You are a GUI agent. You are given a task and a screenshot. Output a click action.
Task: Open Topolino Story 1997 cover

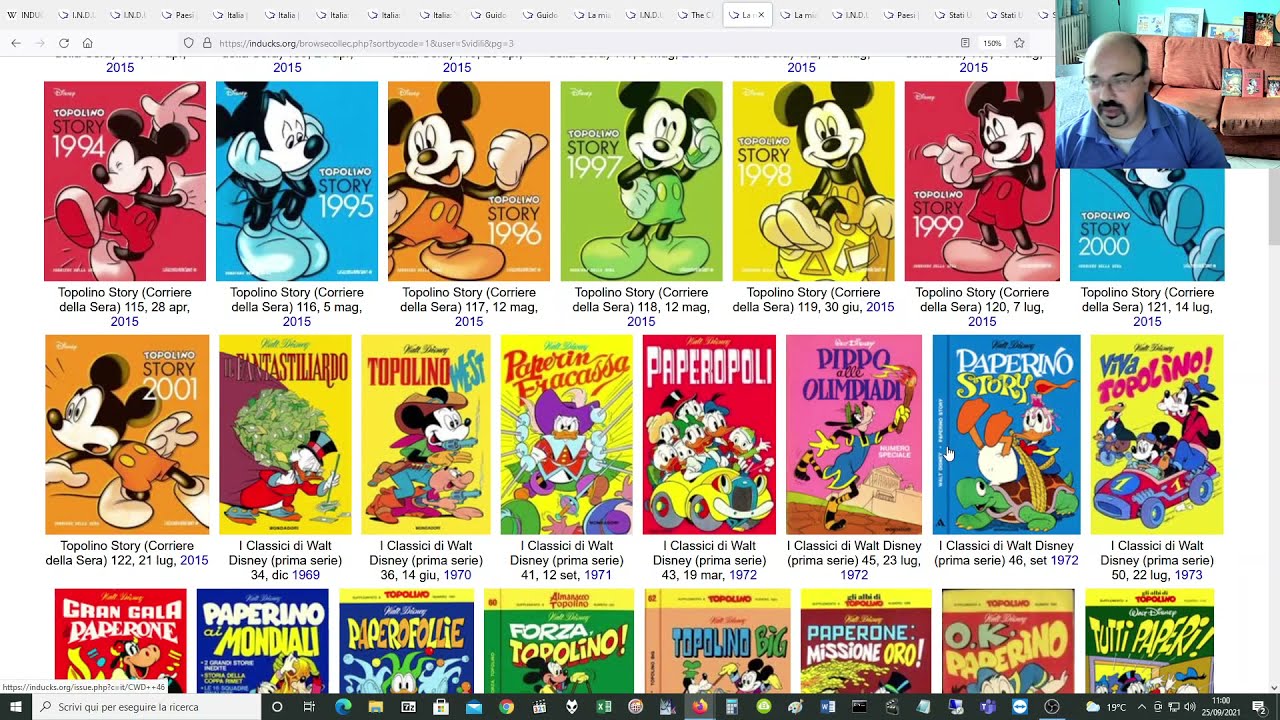tap(641, 181)
